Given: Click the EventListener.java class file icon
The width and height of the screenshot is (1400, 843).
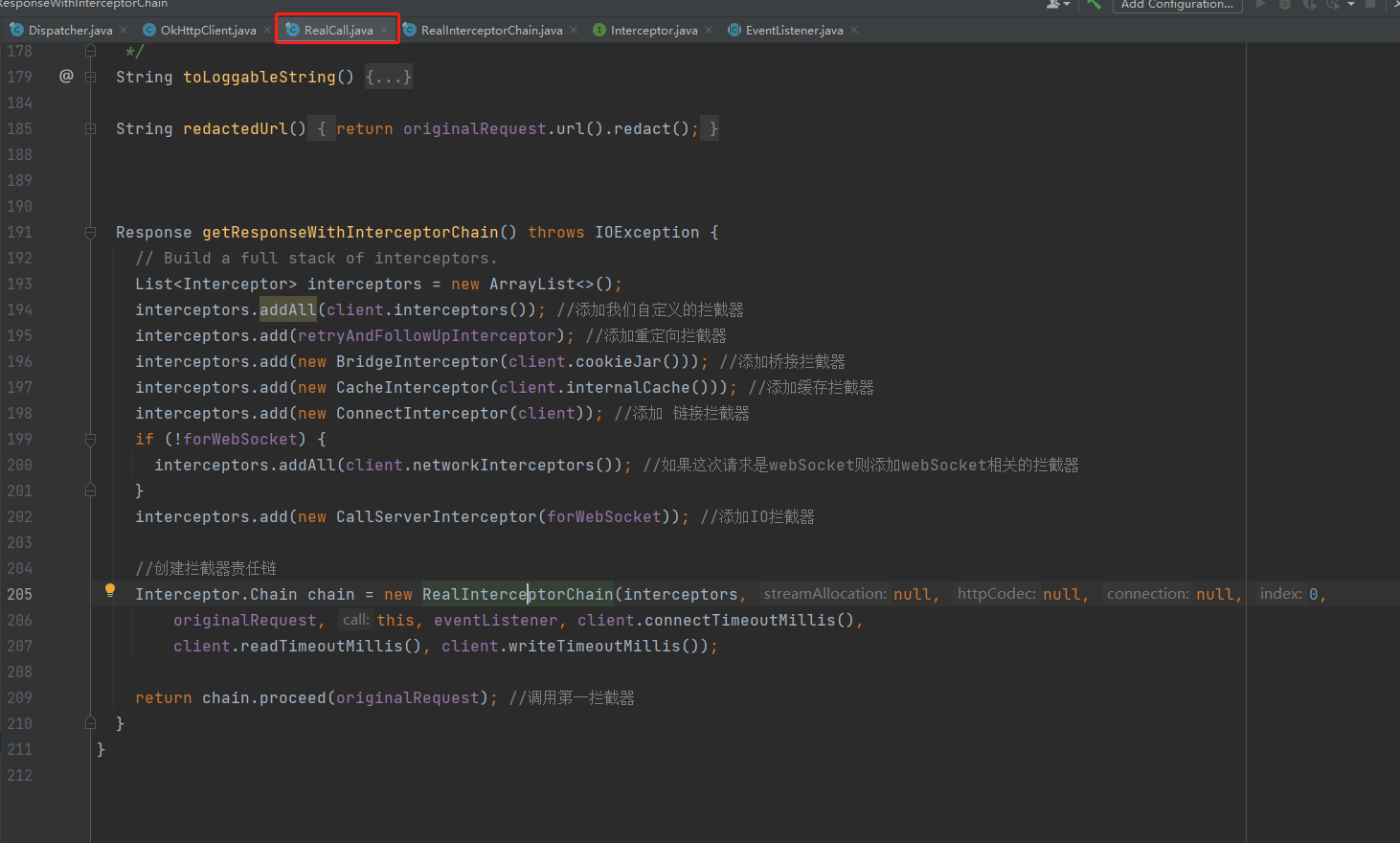Looking at the screenshot, I should point(734,30).
